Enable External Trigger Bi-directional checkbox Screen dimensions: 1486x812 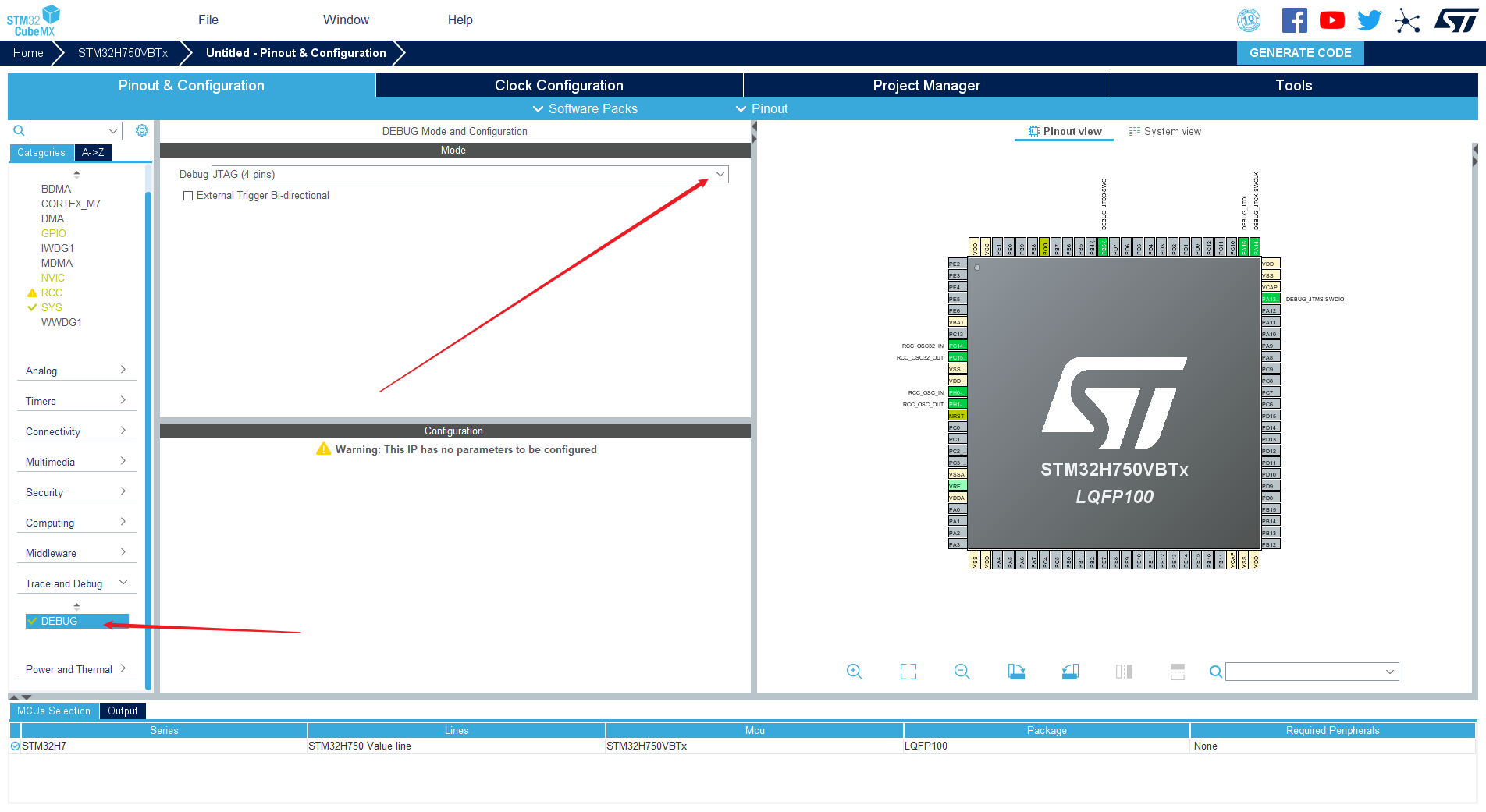point(188,196)
